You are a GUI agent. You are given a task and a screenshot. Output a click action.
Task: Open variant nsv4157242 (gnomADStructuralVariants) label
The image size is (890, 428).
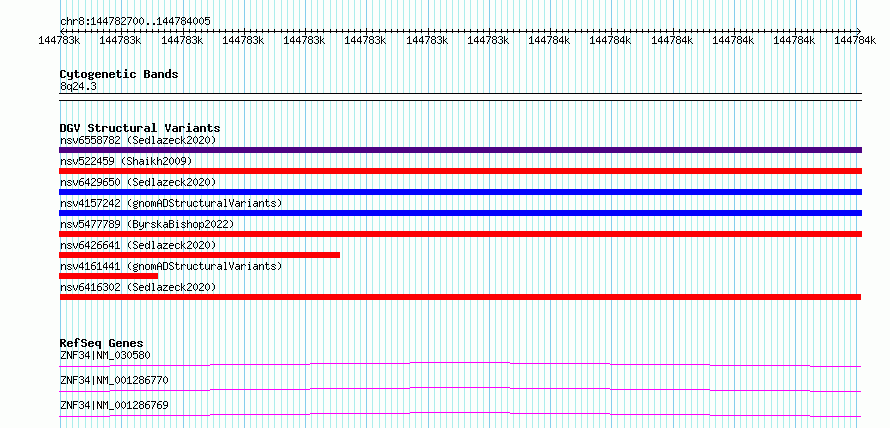[x=171, y=203]
